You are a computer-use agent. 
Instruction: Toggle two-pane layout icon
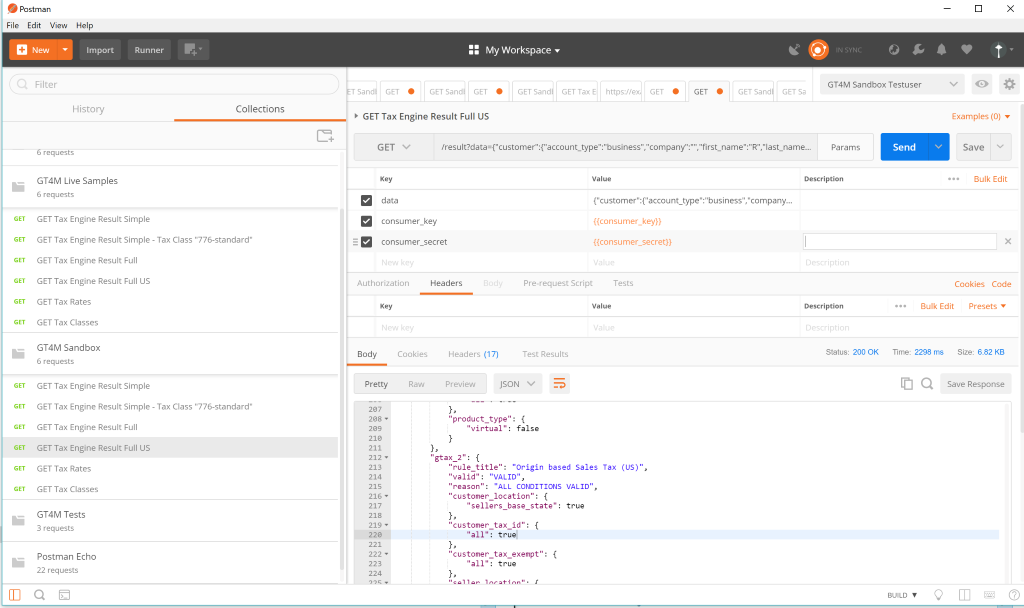pos(965,595)
